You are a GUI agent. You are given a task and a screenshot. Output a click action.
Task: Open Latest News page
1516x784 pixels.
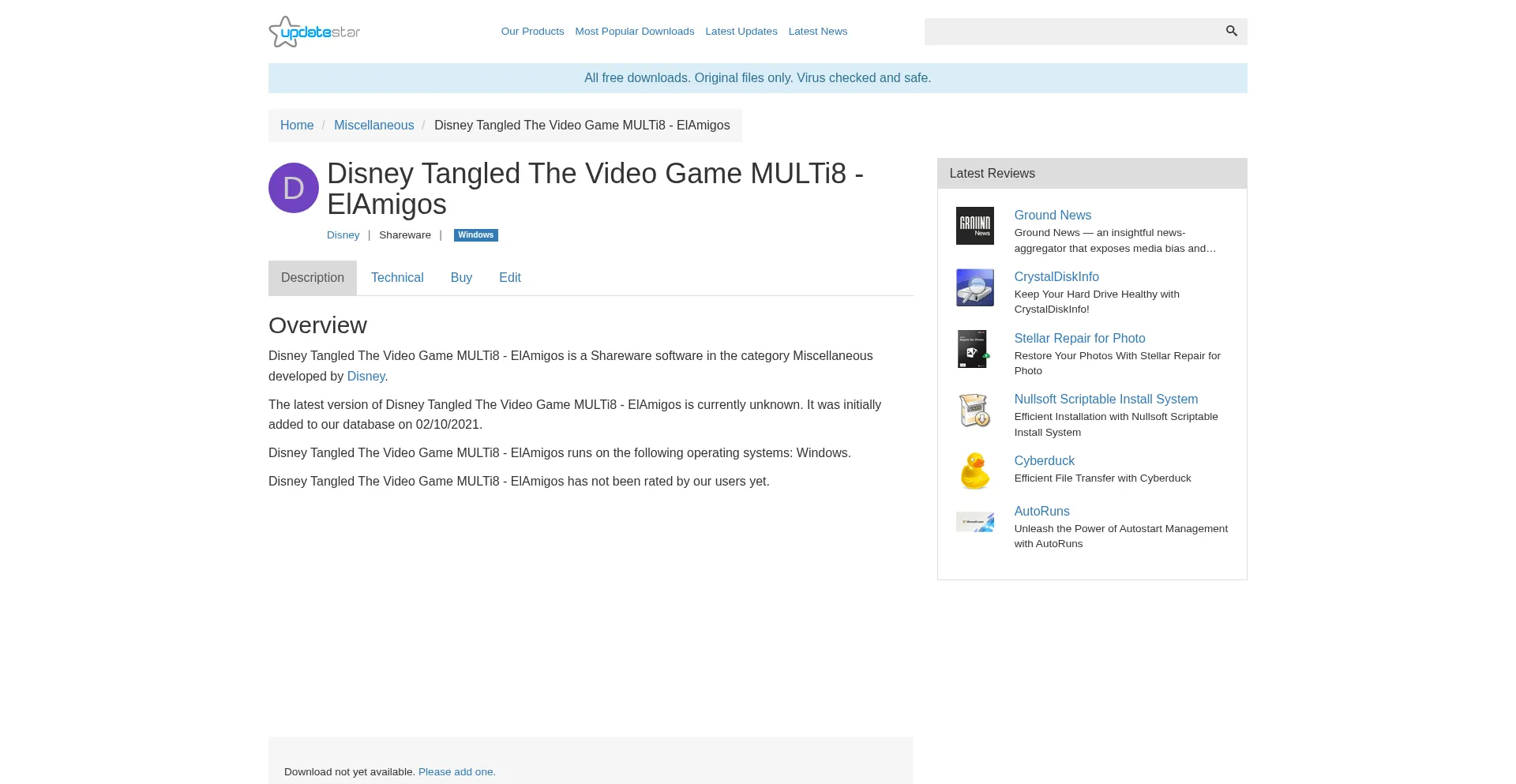pyautogui.click(x=818, y=32)
